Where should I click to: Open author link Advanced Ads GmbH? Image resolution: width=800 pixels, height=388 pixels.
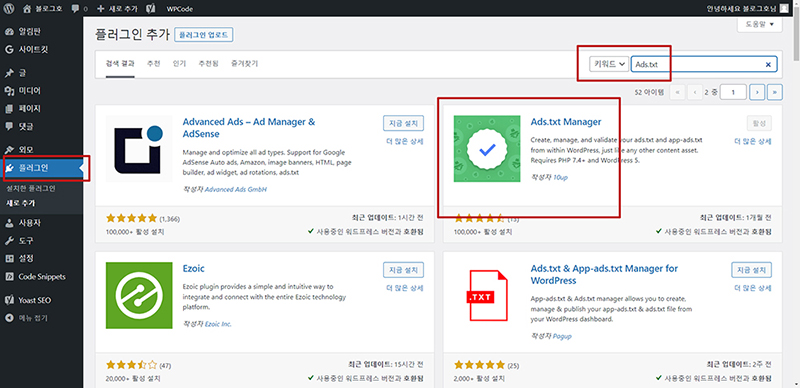tap(236, 189)
